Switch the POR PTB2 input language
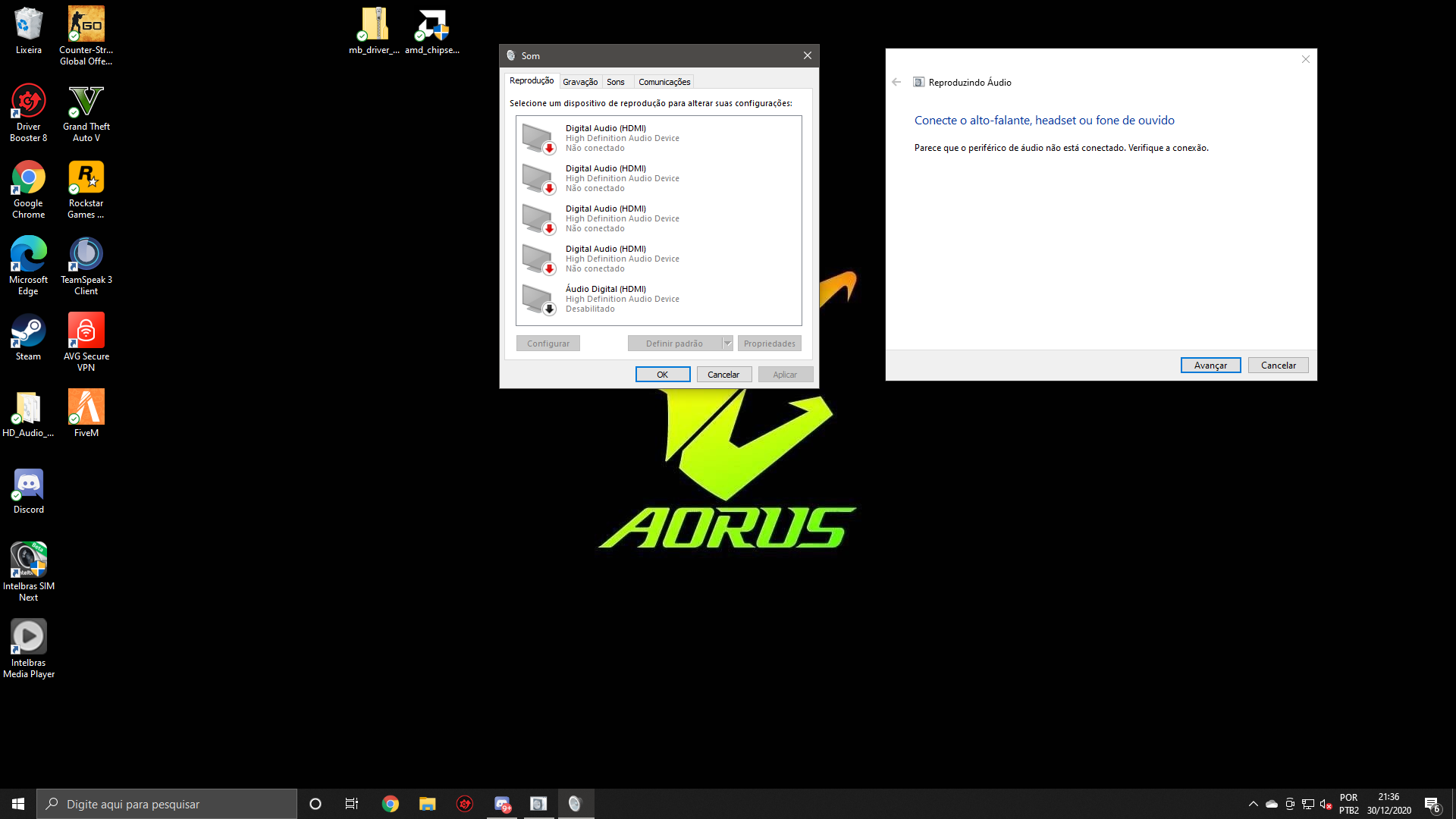The image size is (1456, 819). coord(1348,804)
